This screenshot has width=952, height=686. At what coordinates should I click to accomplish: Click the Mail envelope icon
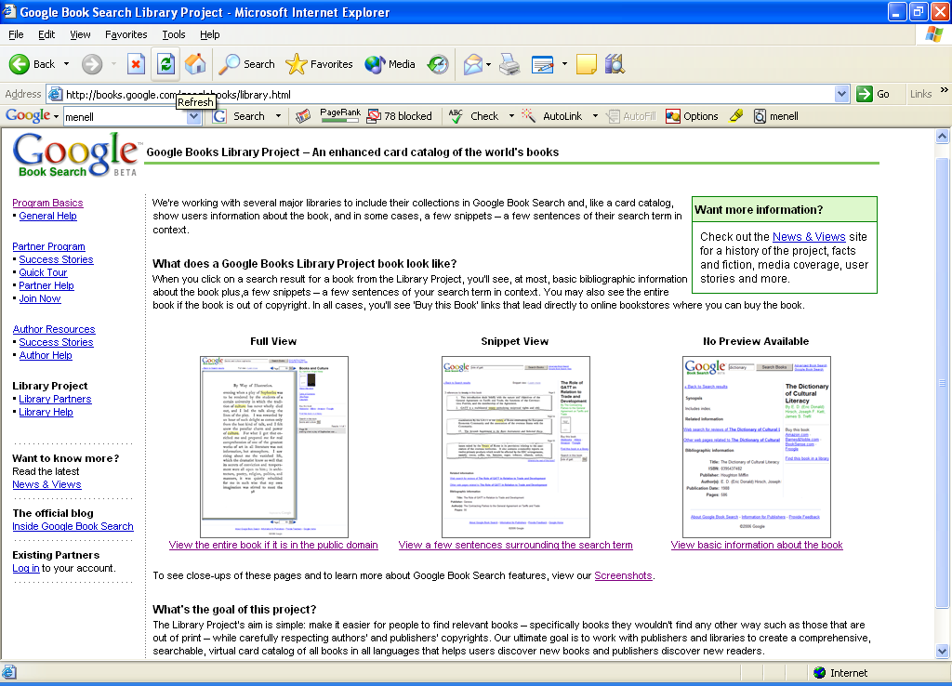click(x=472, y=64)
